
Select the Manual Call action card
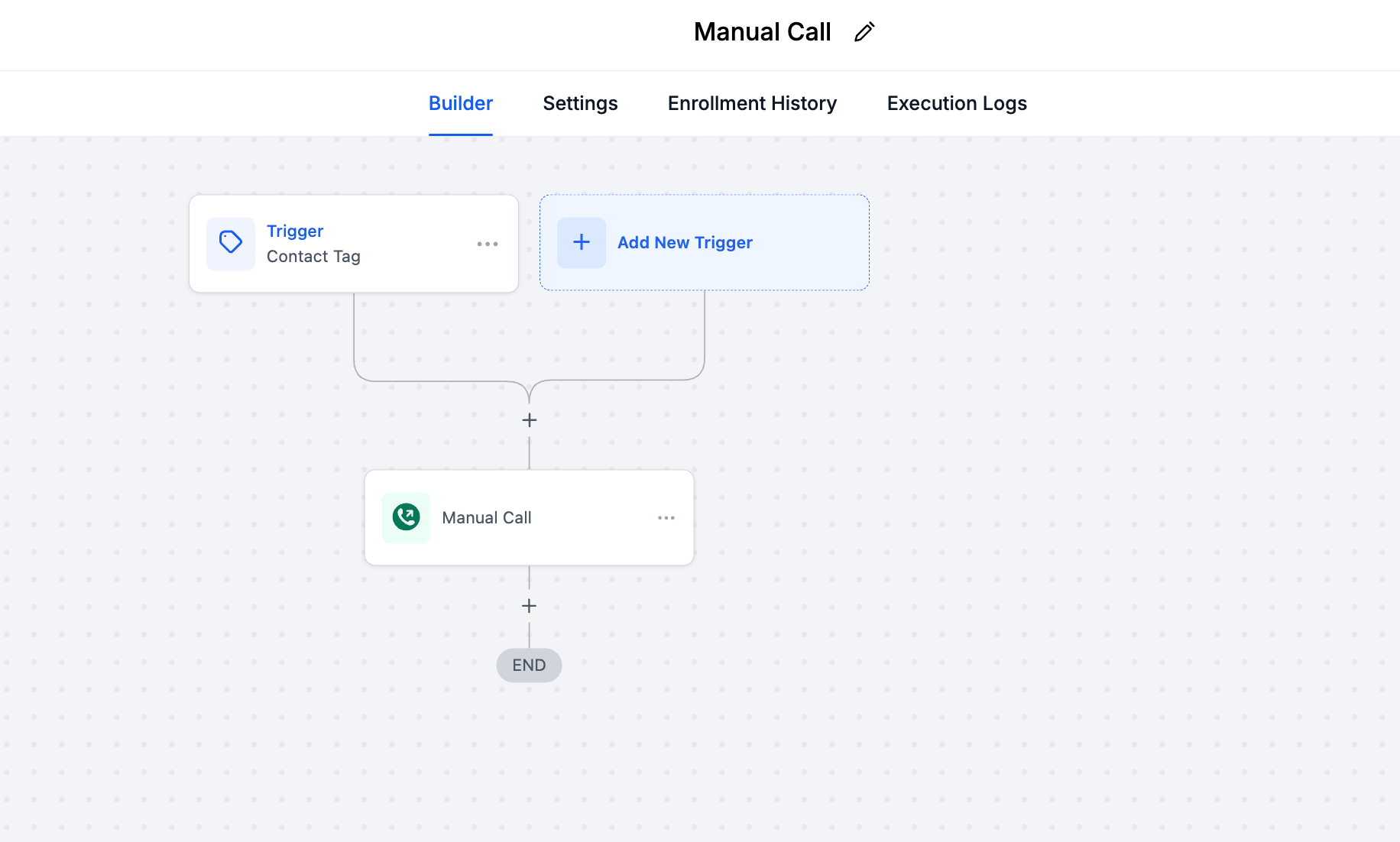click(x=529, y=517)
